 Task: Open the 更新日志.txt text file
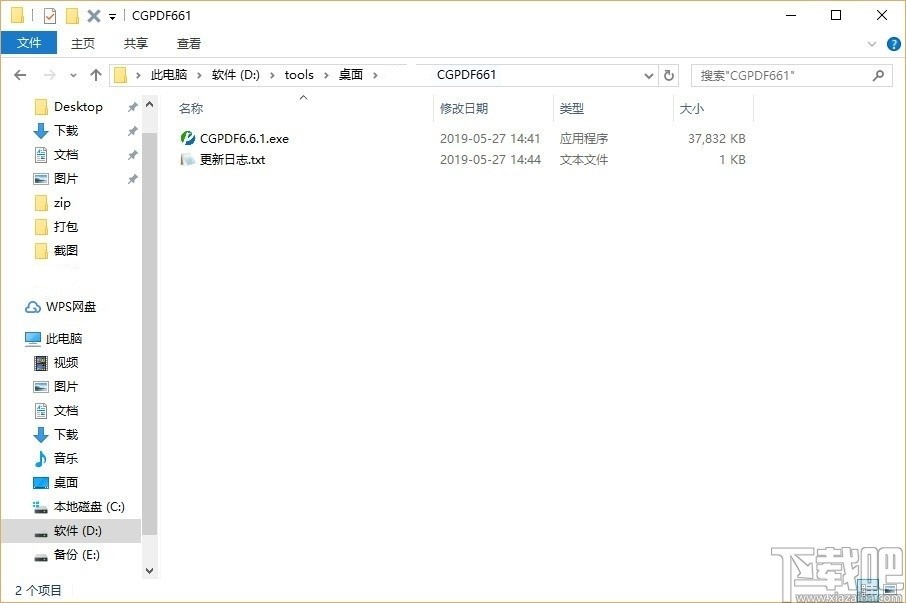coord(232,159)
